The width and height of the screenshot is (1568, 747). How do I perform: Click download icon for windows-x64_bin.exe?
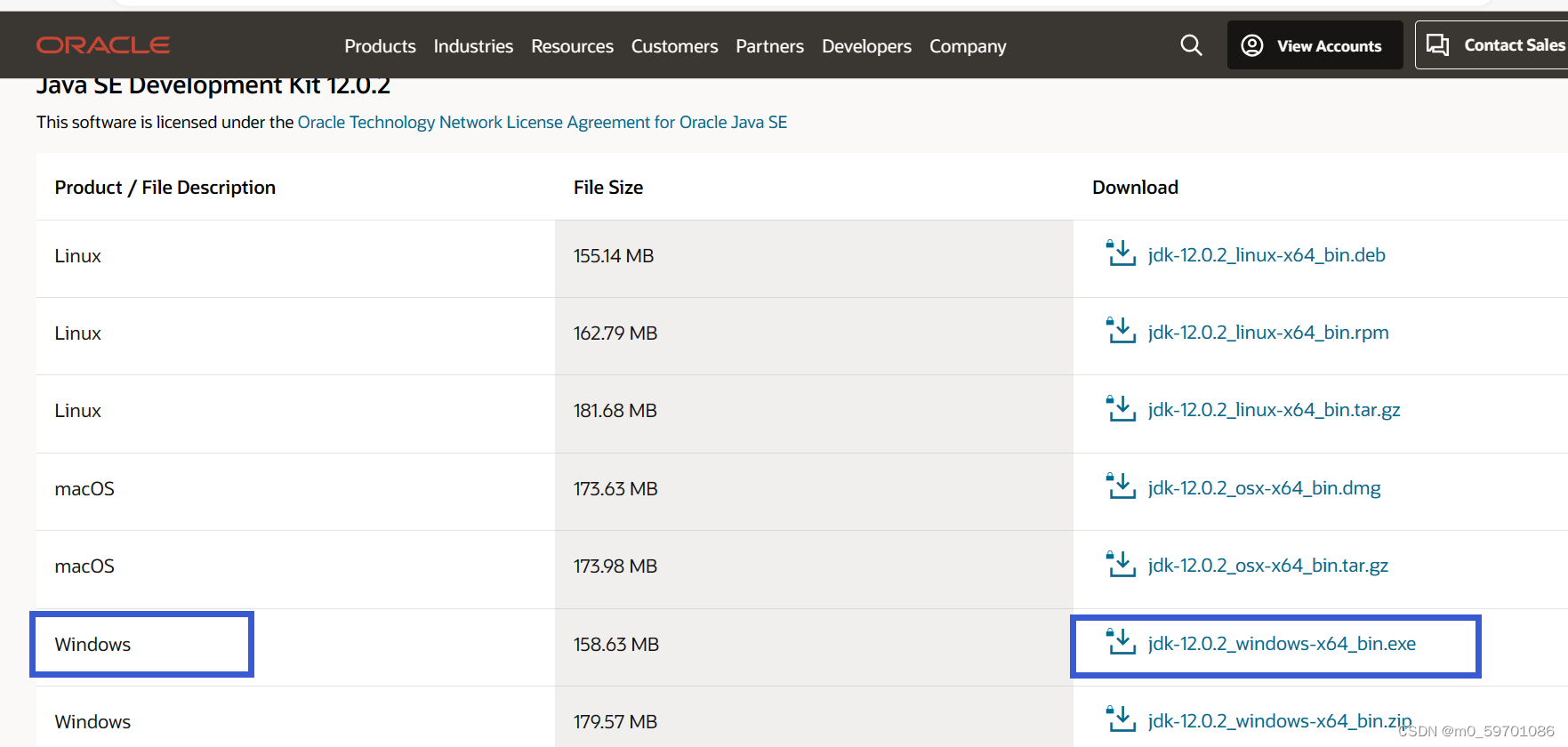[1121, 642]
